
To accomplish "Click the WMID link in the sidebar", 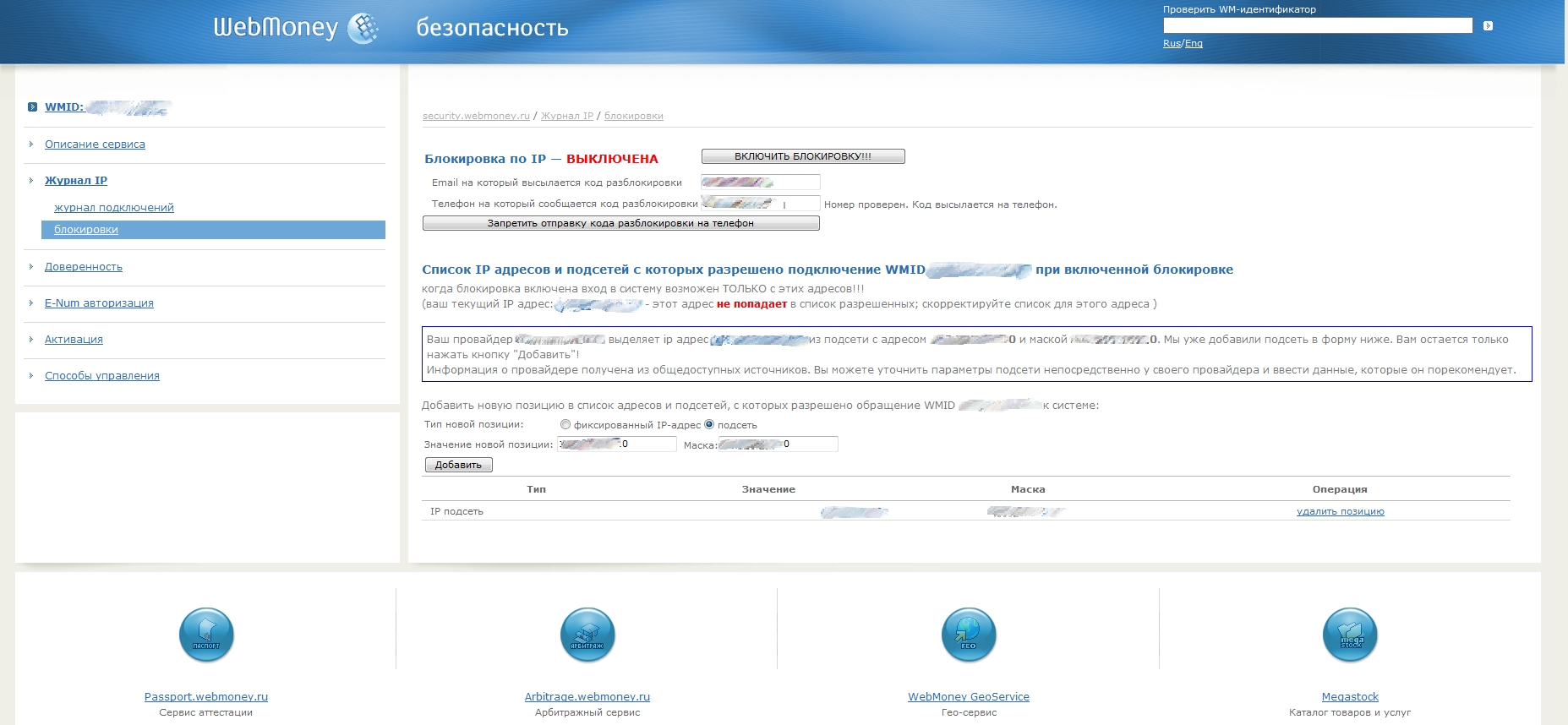I will [64, 107].
